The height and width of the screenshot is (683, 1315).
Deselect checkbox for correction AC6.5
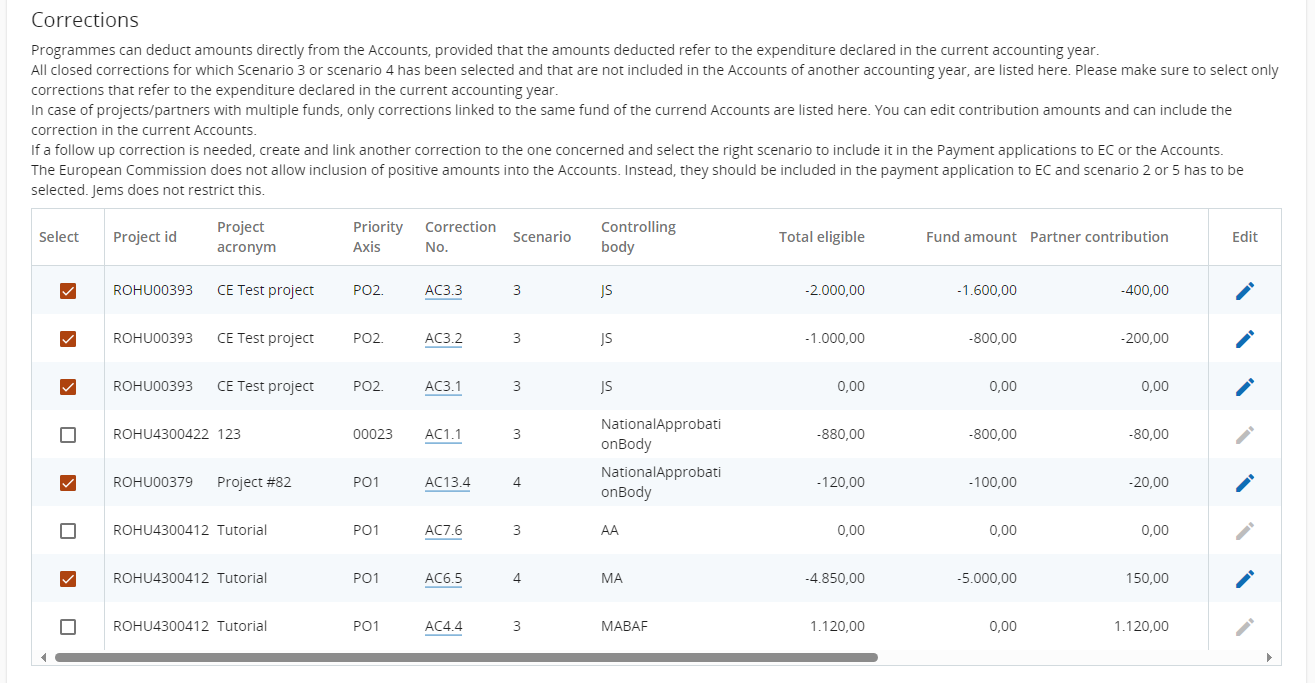pyautogui.click(x=68, y=579)
